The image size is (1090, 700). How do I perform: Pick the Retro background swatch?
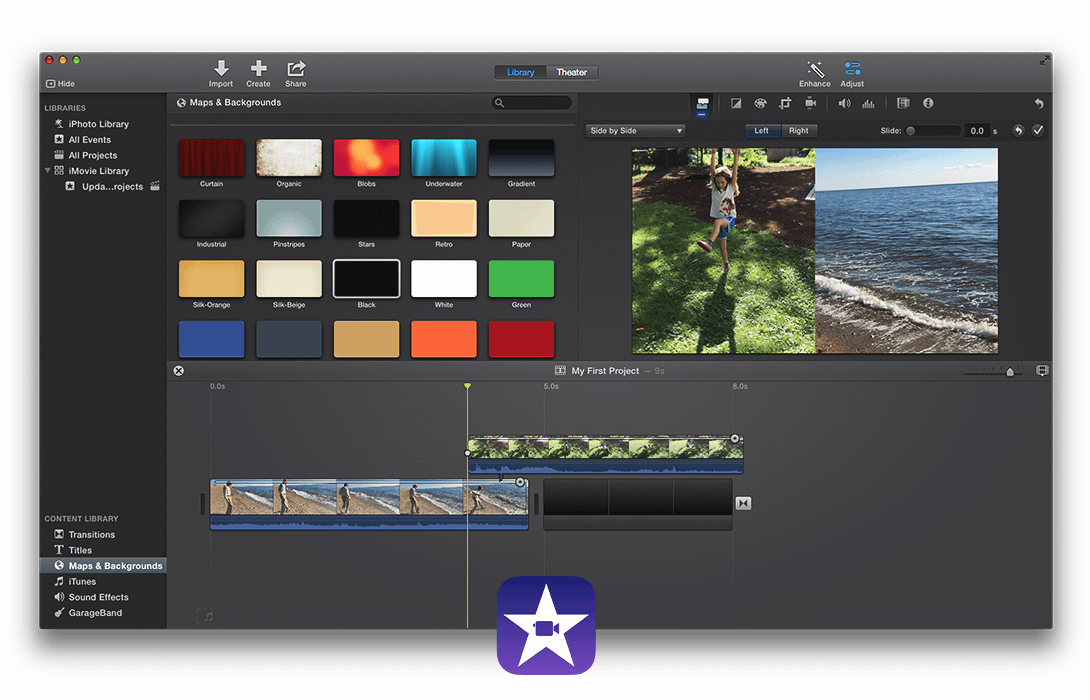[x=444, y=218]
